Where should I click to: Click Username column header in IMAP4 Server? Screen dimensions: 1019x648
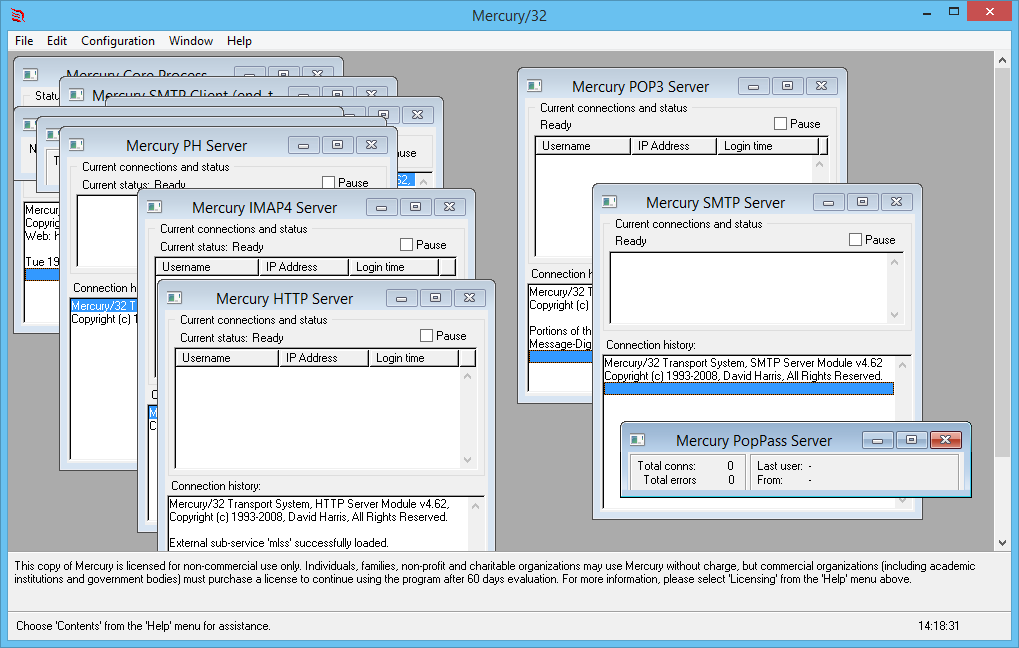pyautogui.click(x=207, y=267)
